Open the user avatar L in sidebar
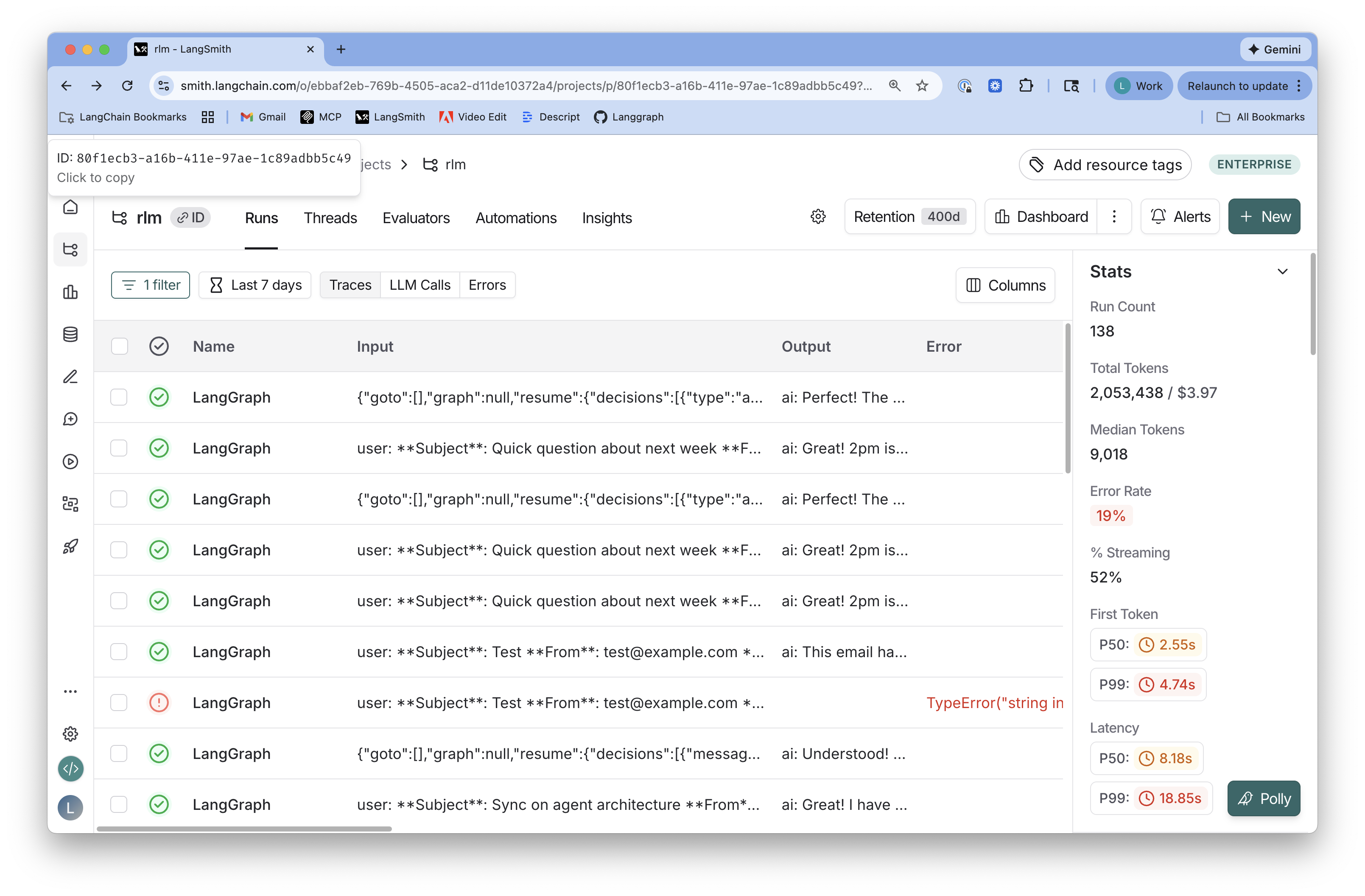 [x=70, y=808]
